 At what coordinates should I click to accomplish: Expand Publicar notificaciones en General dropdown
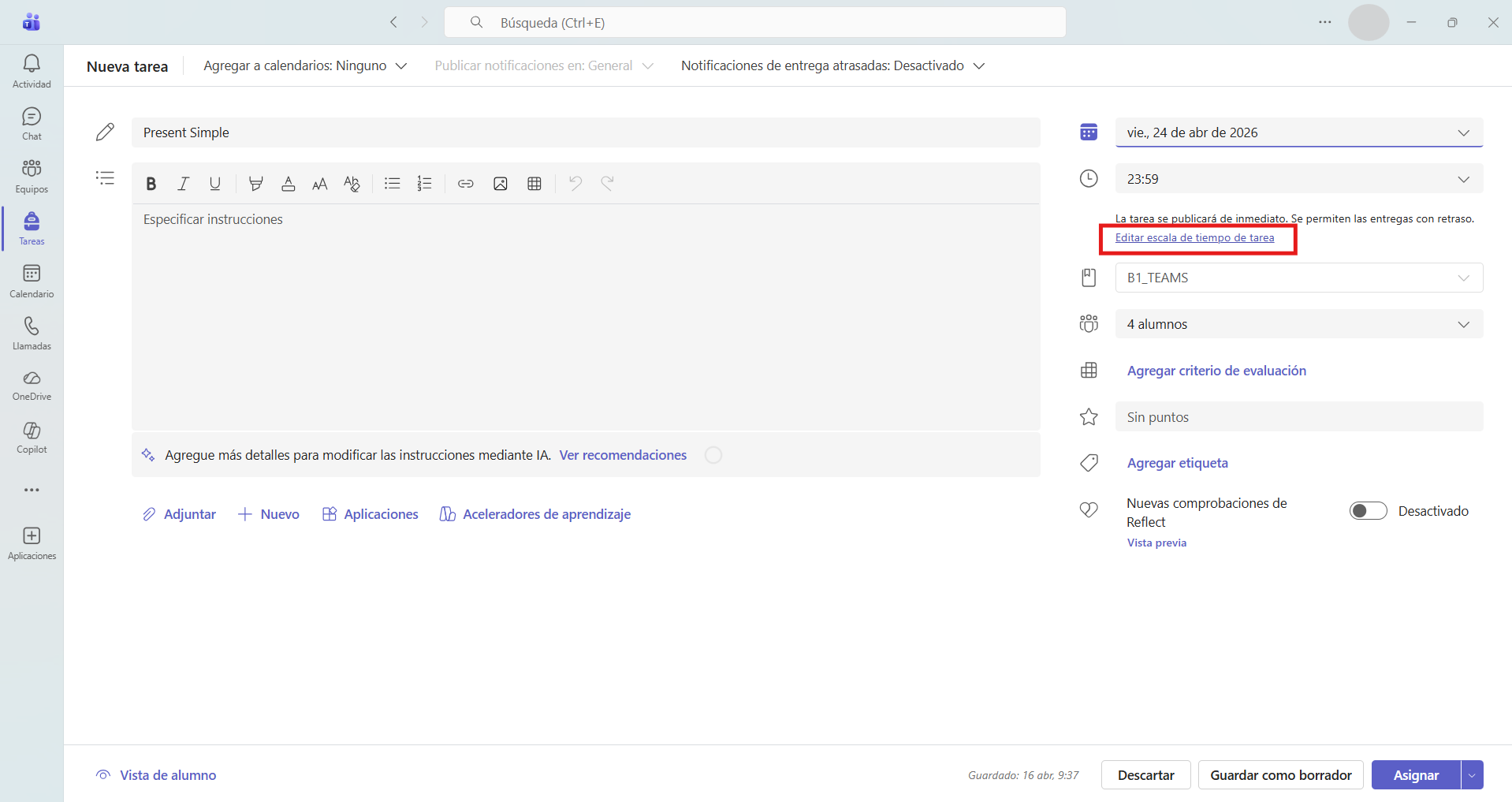(x=544, y=65)
